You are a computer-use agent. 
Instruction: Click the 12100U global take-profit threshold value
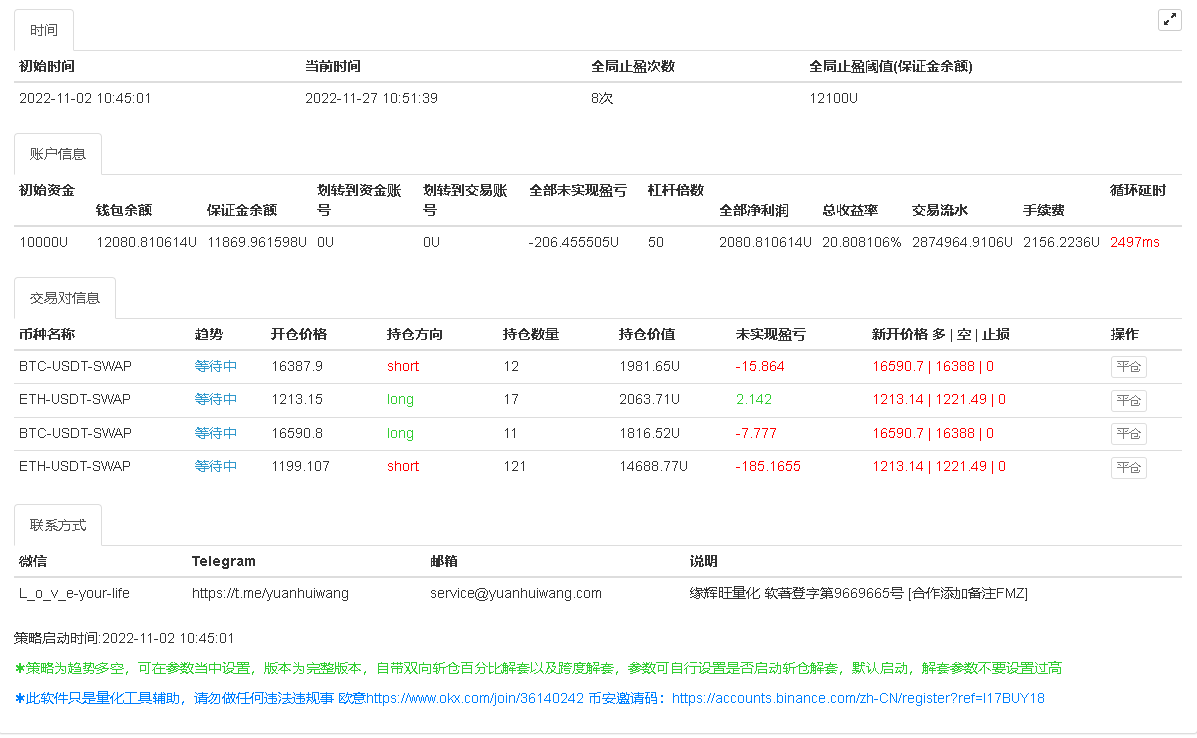pos(833,98)
